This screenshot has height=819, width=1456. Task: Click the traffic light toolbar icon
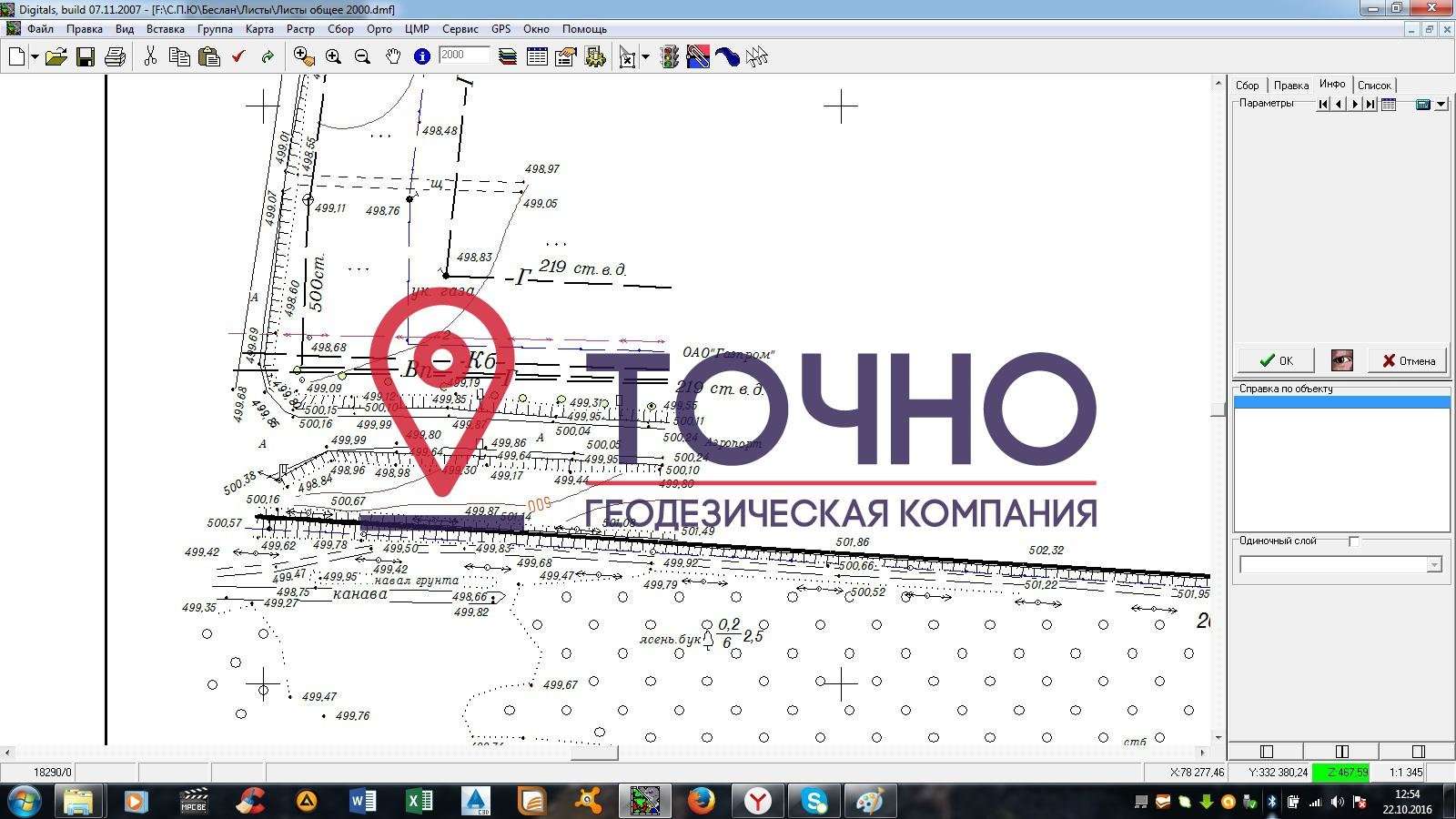(x=669, y=57)
